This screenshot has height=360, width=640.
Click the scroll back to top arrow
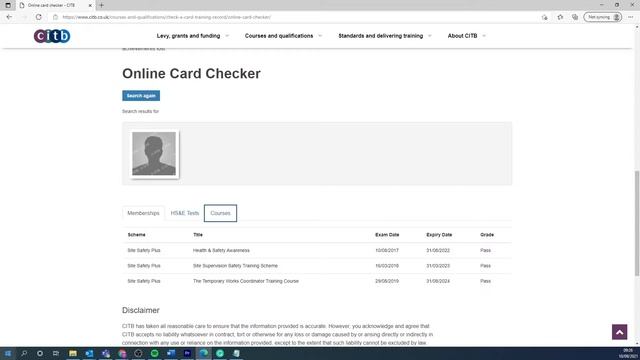[619, 332]
